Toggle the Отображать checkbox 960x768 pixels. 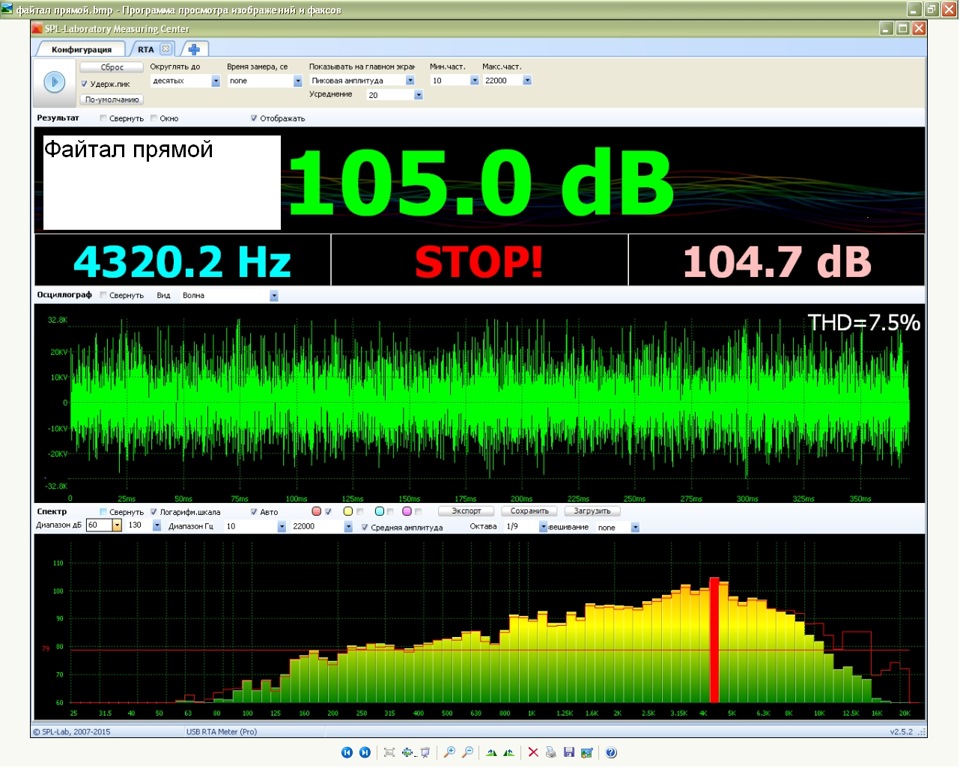click(253, 118)
